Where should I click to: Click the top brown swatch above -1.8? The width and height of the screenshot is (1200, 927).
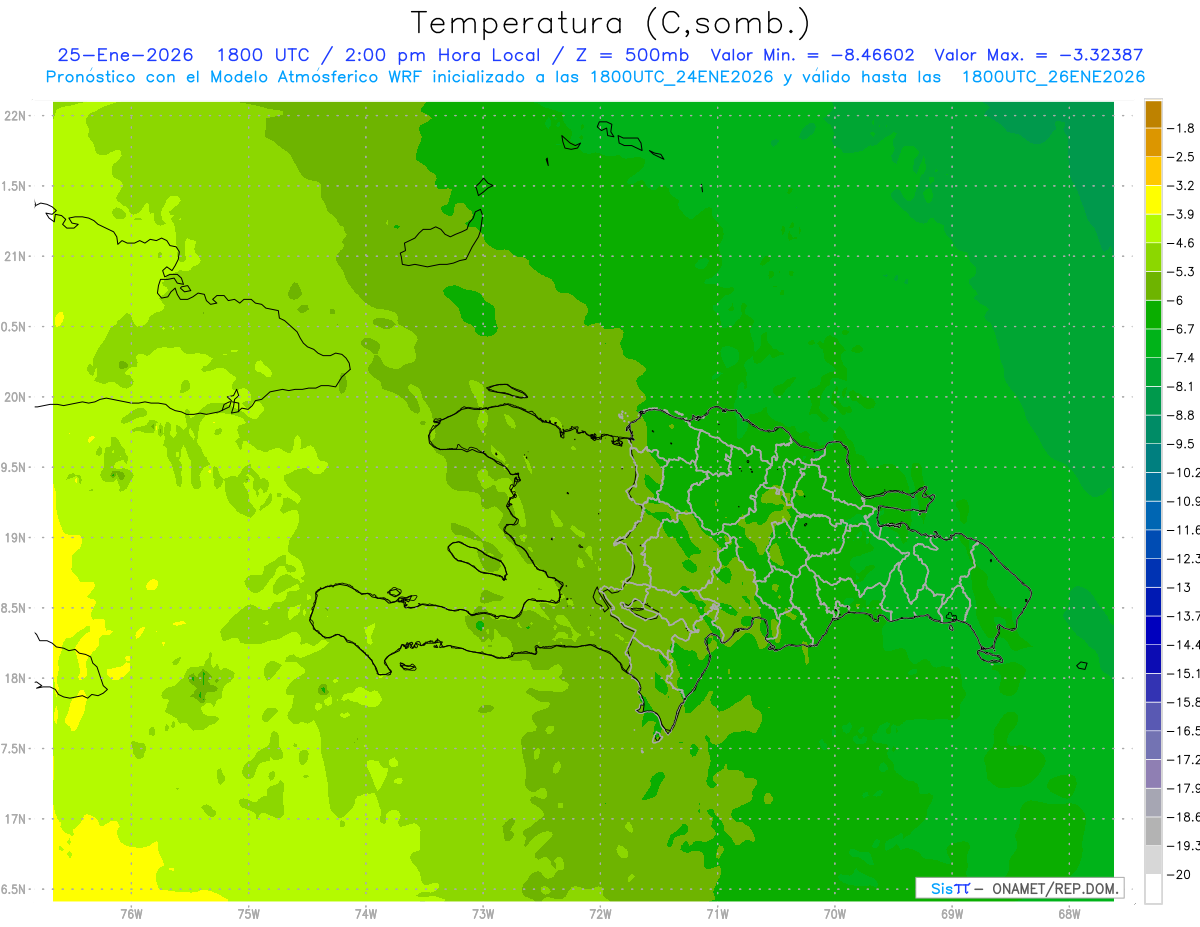1153,114
